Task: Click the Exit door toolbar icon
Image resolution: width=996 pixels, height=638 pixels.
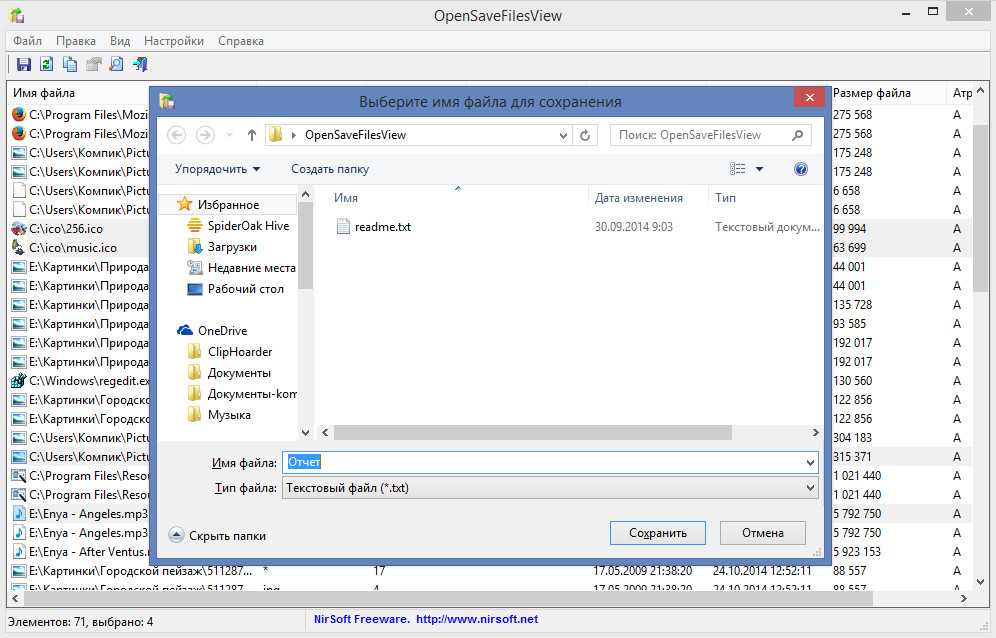Action: tap(140, 65)
